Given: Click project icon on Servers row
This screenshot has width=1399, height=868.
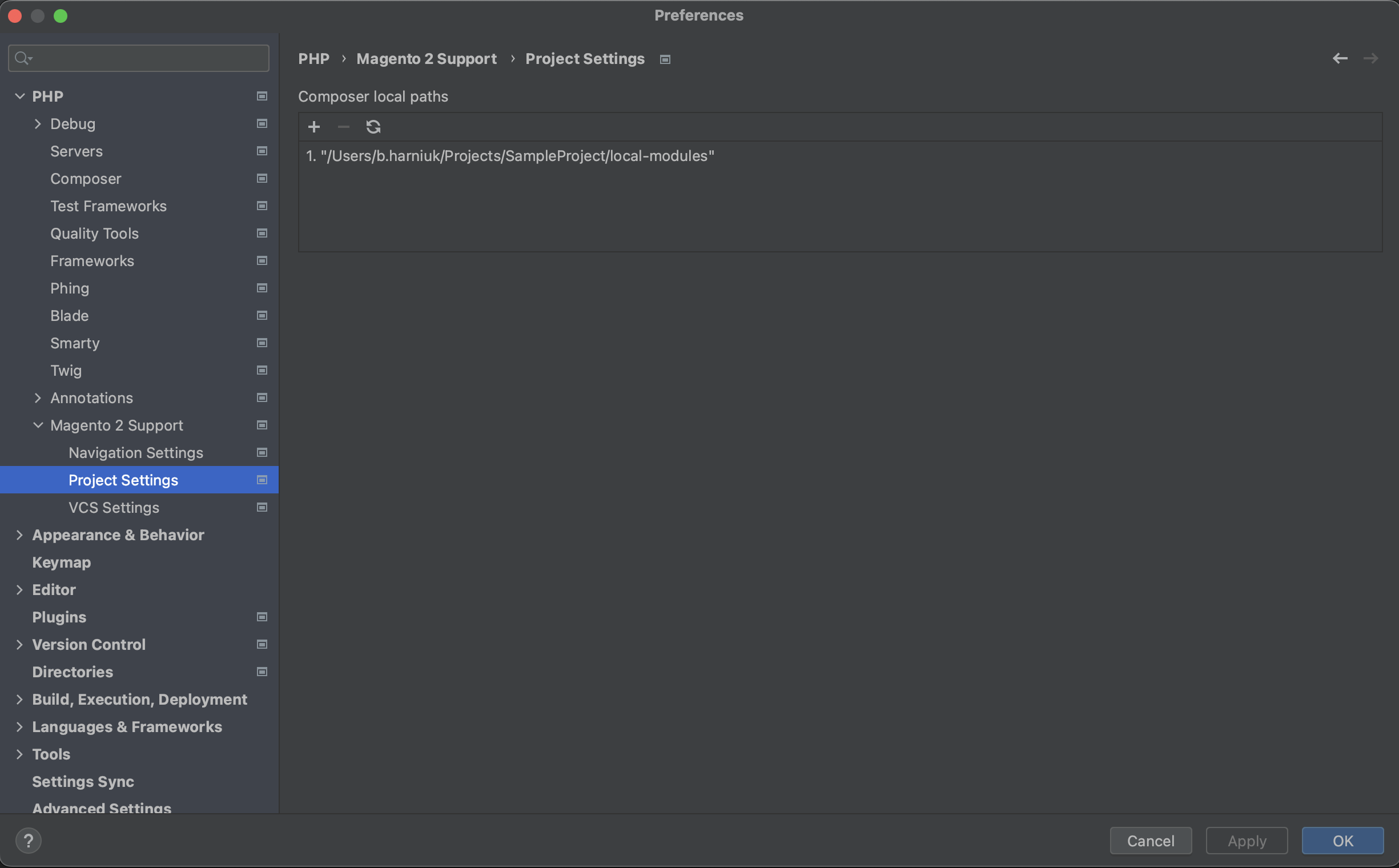Looking at the screenshot, I should (x=262, y=151).
